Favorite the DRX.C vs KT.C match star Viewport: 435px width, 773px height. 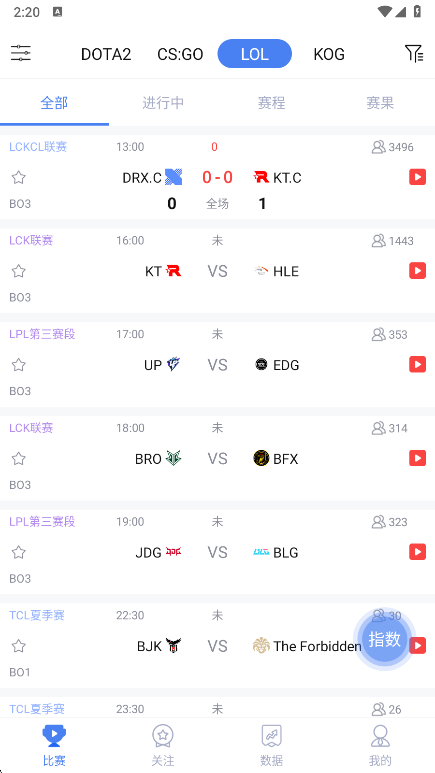[x=19, y=177]
